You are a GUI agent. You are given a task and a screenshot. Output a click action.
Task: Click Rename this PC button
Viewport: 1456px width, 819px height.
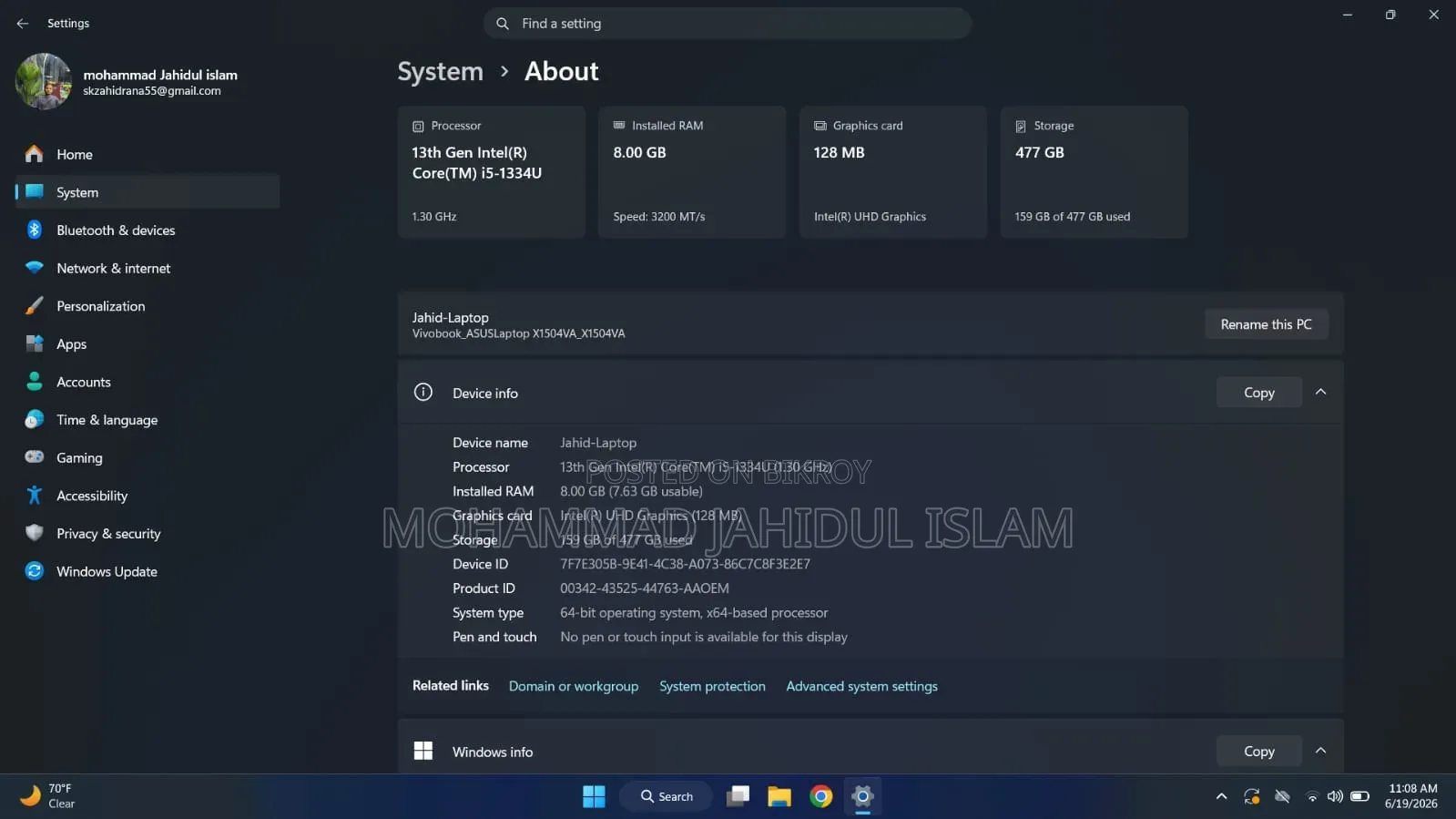click(1266, 324)
